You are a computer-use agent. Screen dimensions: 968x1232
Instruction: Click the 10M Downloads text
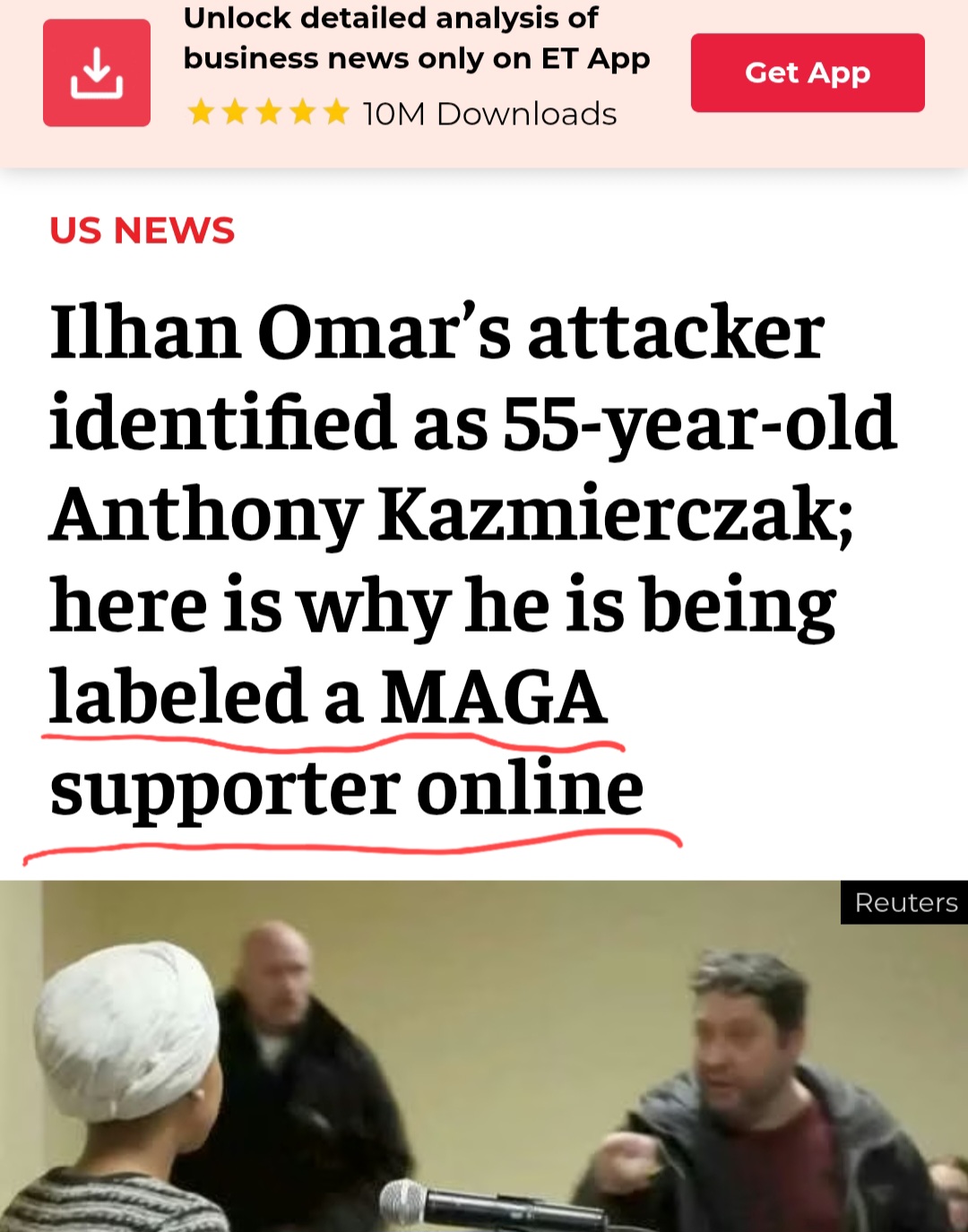[489, 114]
